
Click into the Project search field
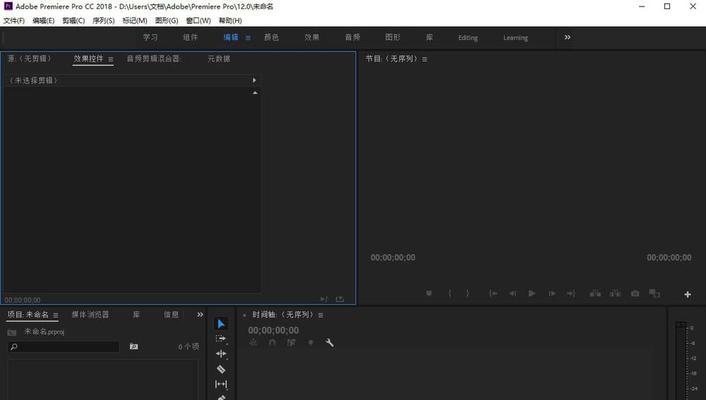64,347
